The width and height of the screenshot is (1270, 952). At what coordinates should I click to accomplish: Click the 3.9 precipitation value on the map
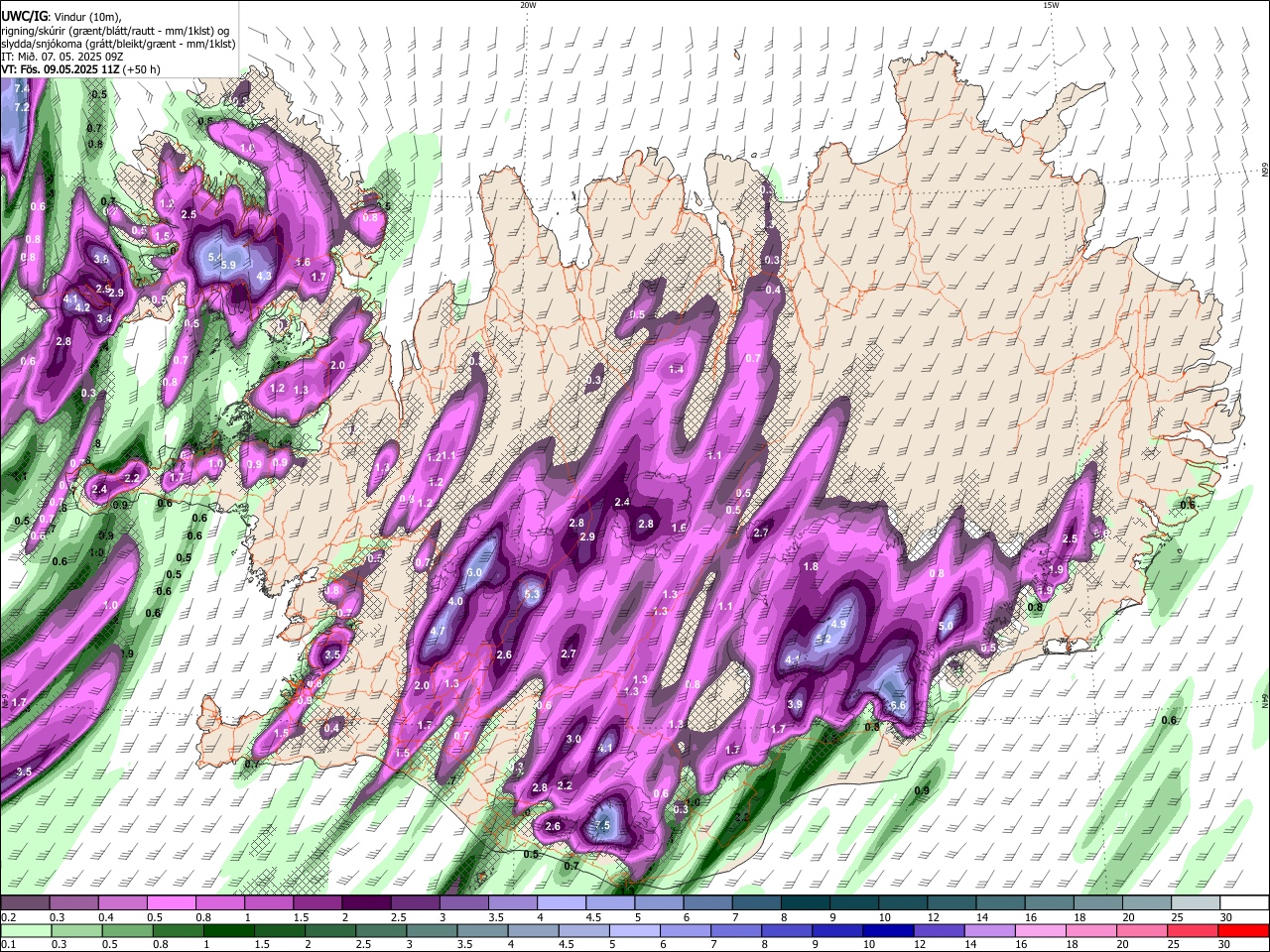(x=795, y=705)
